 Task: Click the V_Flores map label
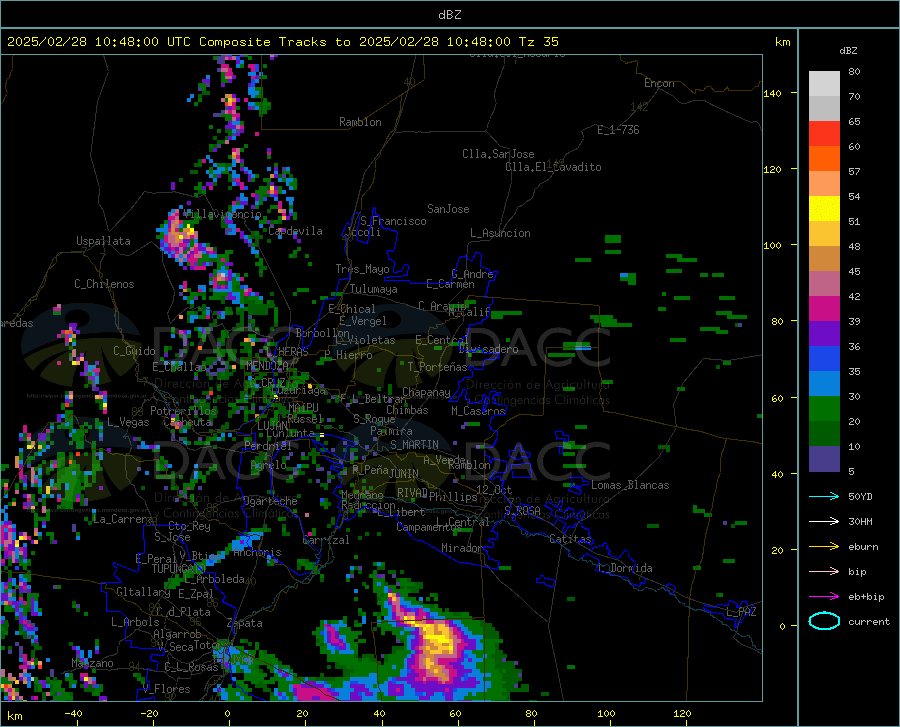tap(166, 689)
